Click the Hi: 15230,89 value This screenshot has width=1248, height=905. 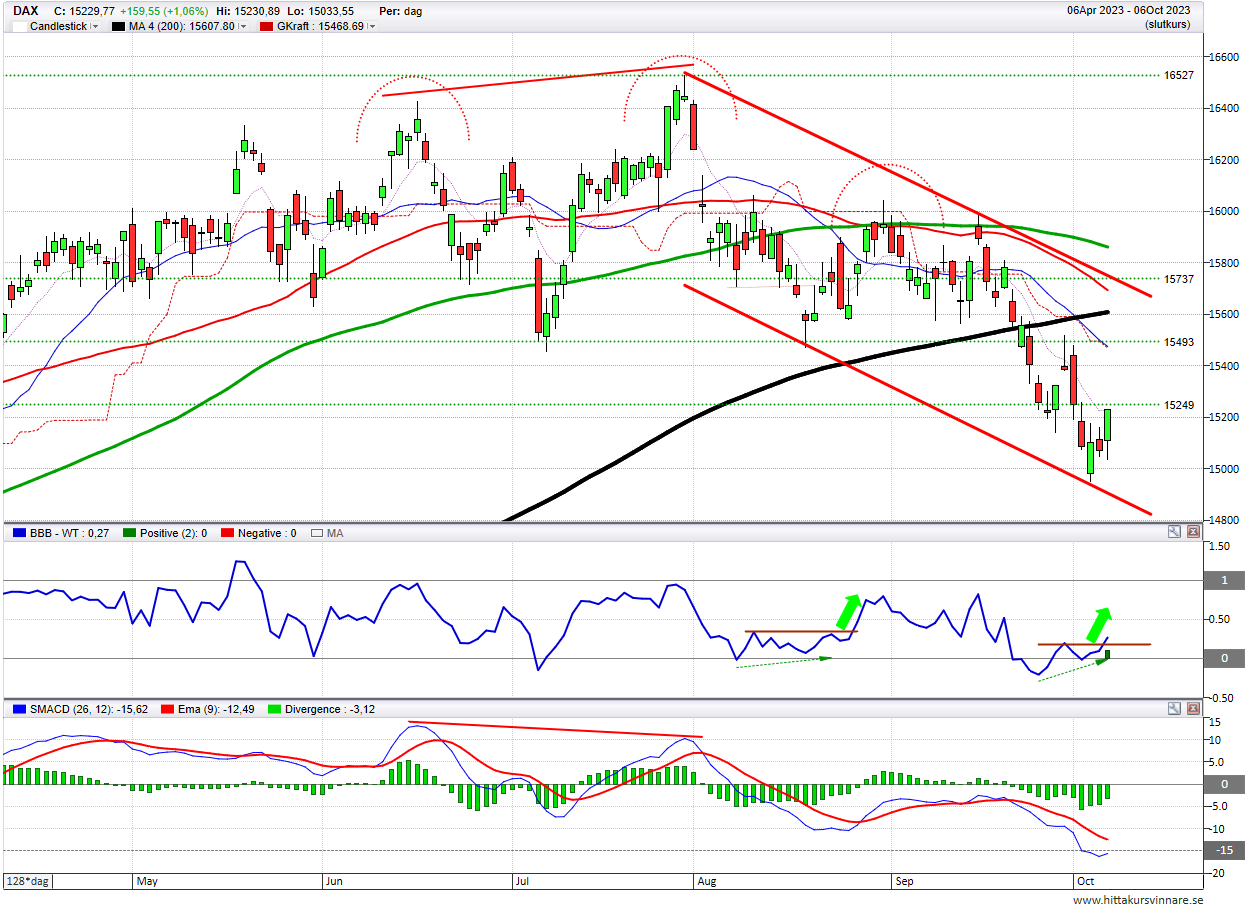[247, 11]
